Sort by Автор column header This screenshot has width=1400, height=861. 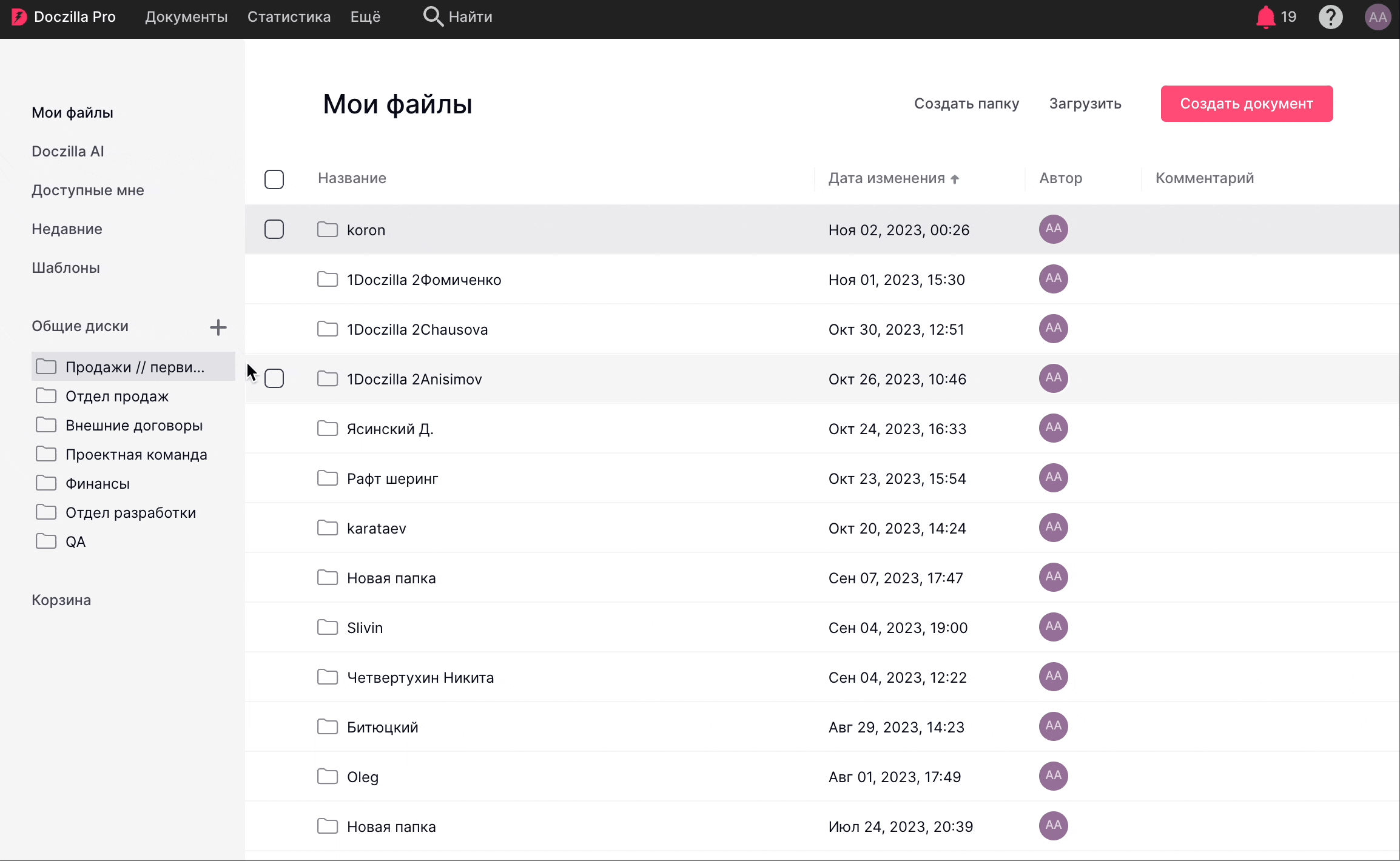coord(1060,178)
